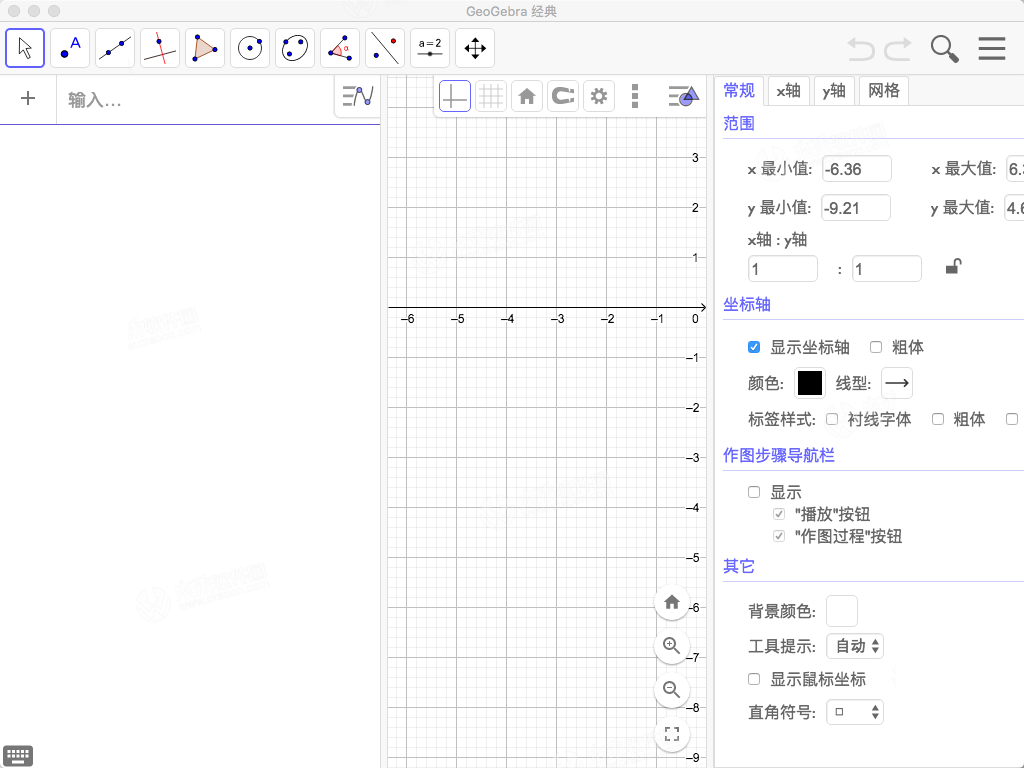
Task: Select the Point tool
Action: click(x=70, y=48)
